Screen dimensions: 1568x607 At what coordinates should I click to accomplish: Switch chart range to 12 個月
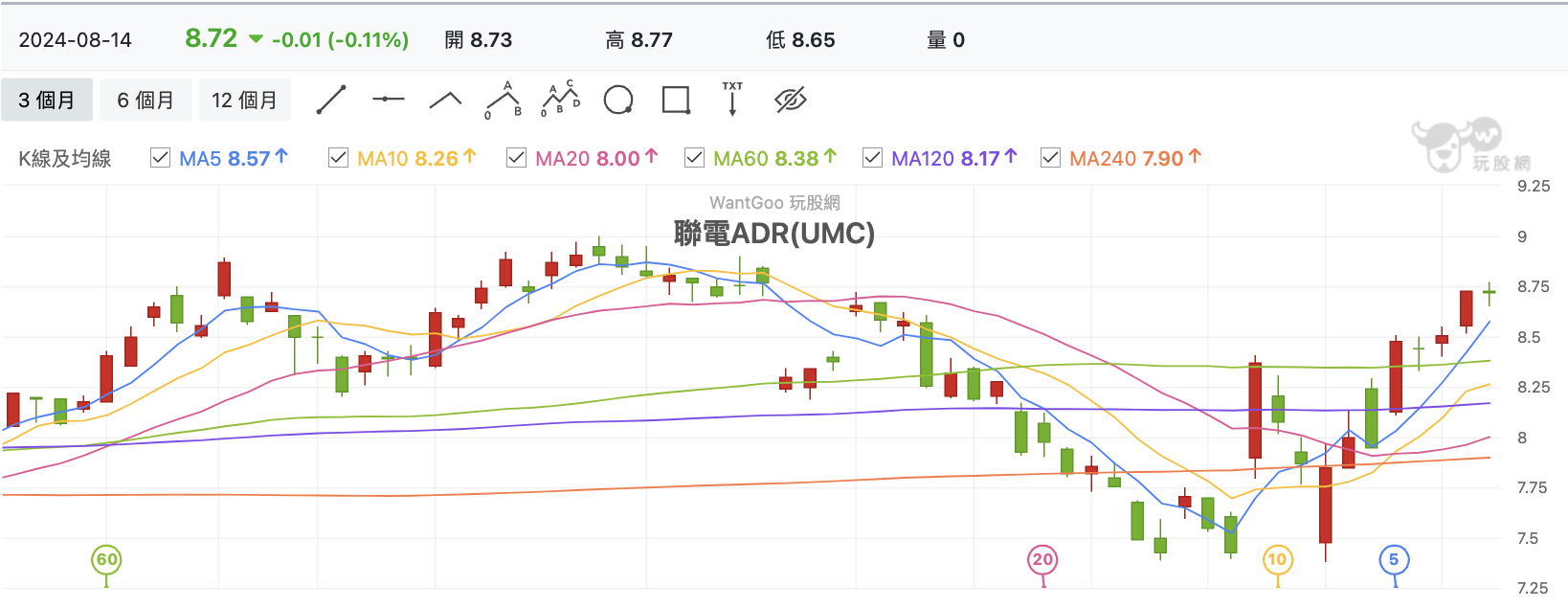244,100
